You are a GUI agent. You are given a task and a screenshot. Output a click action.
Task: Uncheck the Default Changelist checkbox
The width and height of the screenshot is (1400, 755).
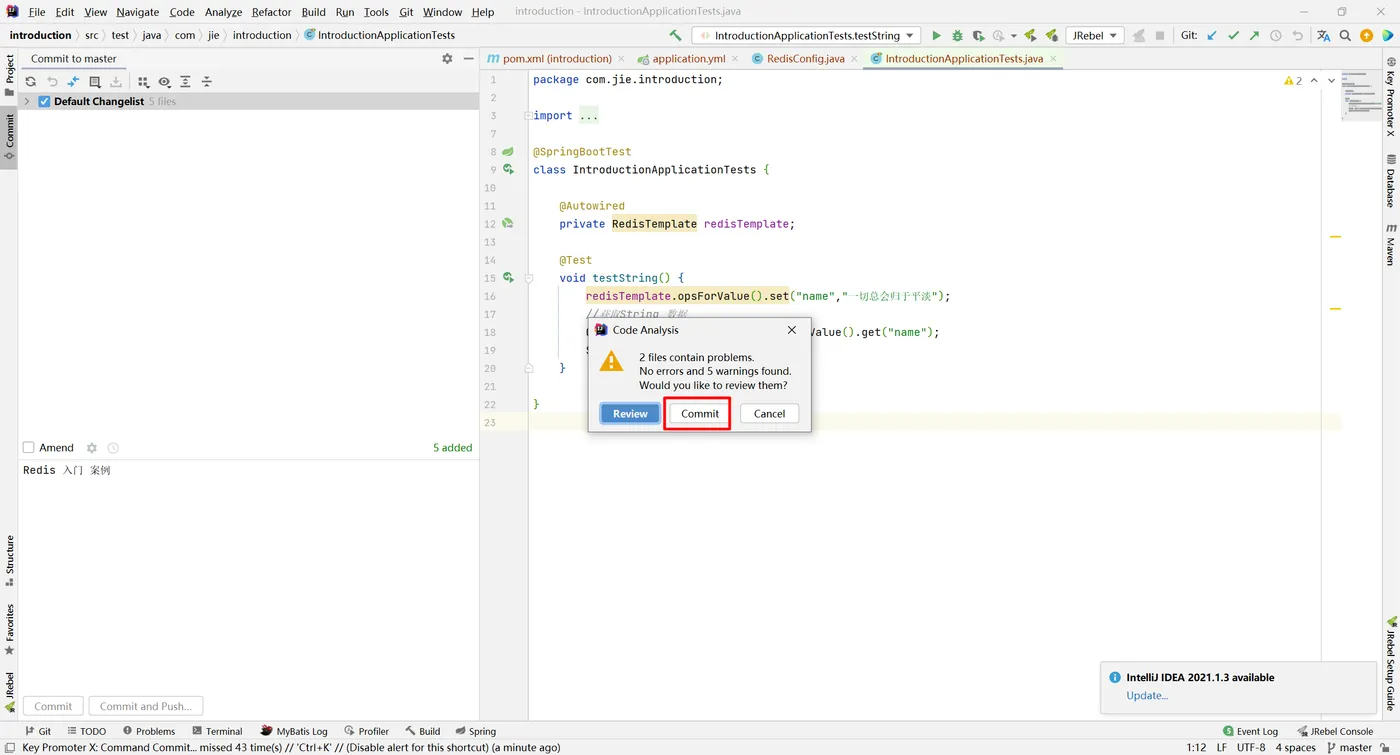[44, 102]
